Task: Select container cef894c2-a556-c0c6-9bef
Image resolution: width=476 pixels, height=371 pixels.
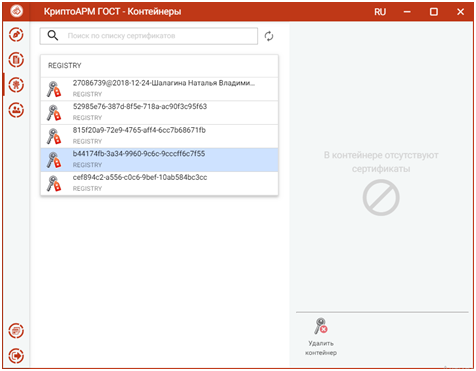Action: pos(159,184)
